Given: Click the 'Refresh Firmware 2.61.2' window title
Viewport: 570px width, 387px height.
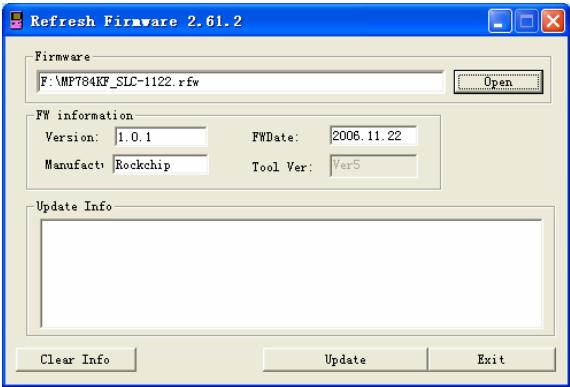Looking at the screenshot, I should click(x=136, y=21).
